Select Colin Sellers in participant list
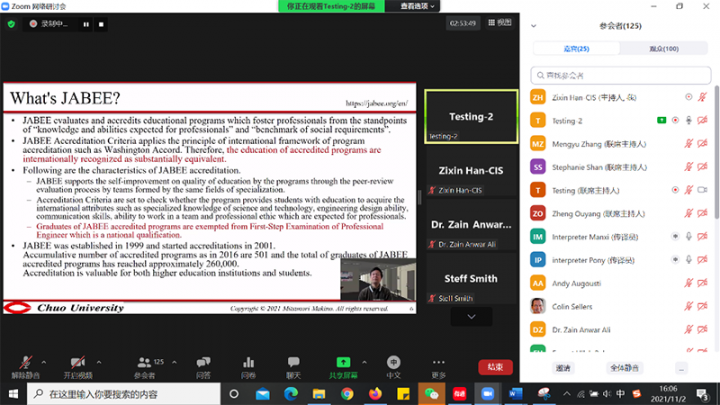This screenshot has width=720, height=405. [619, 306]
